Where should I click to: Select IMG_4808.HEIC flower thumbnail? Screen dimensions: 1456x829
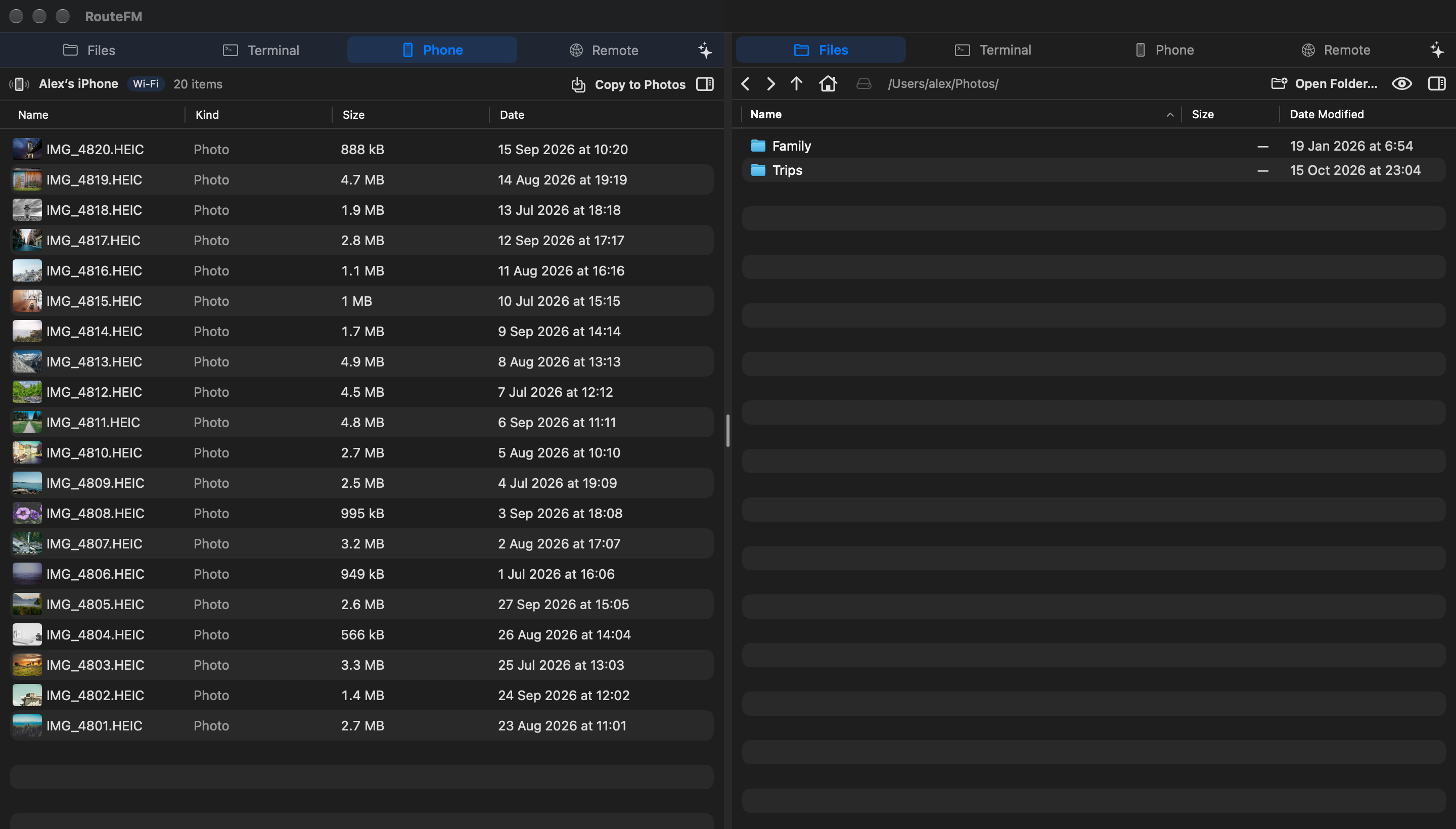pos(27,513)
